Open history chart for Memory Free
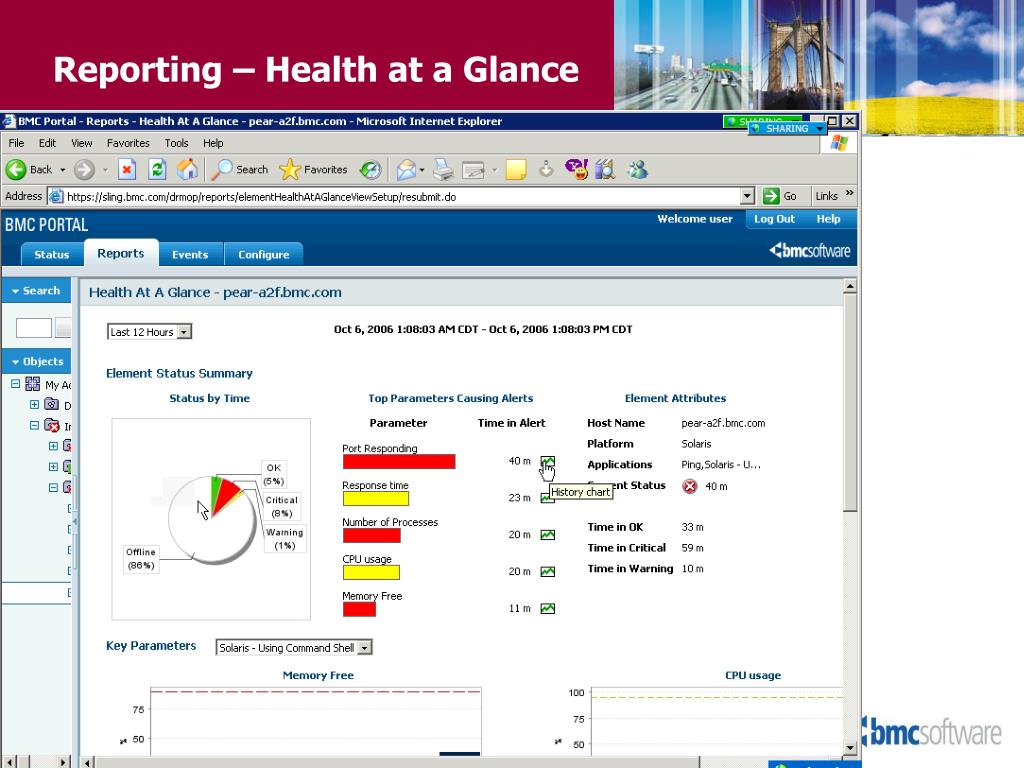This screenshot has height=768, width=1024. click(x=547, y=609)
